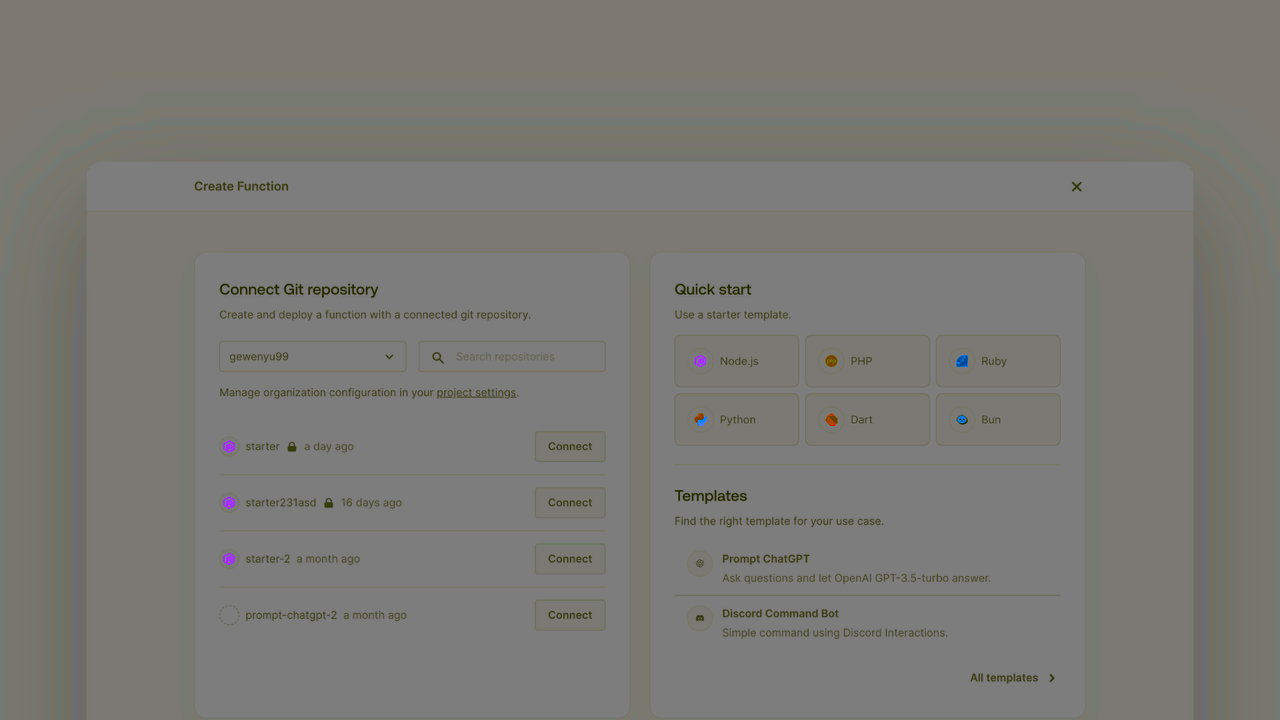Click the Dart template icon
The image size is (1280, 720).
(831, 419)
